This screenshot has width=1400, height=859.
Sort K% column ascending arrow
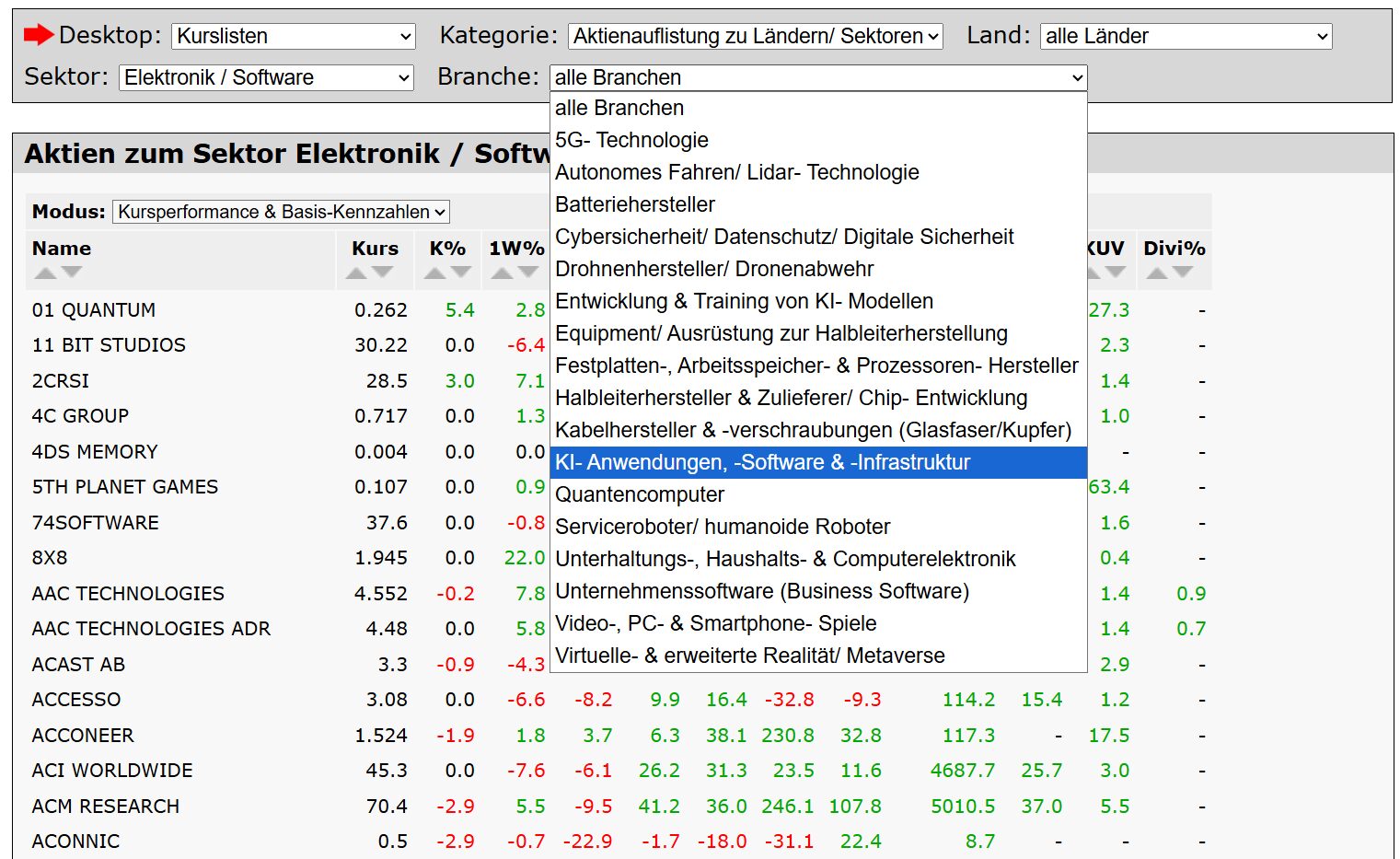434,273
